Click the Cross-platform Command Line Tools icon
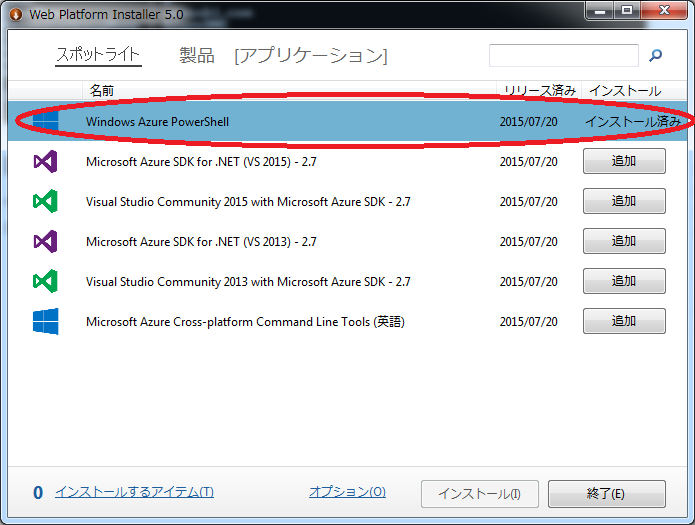The image size is (695, 525). point(45,321)
